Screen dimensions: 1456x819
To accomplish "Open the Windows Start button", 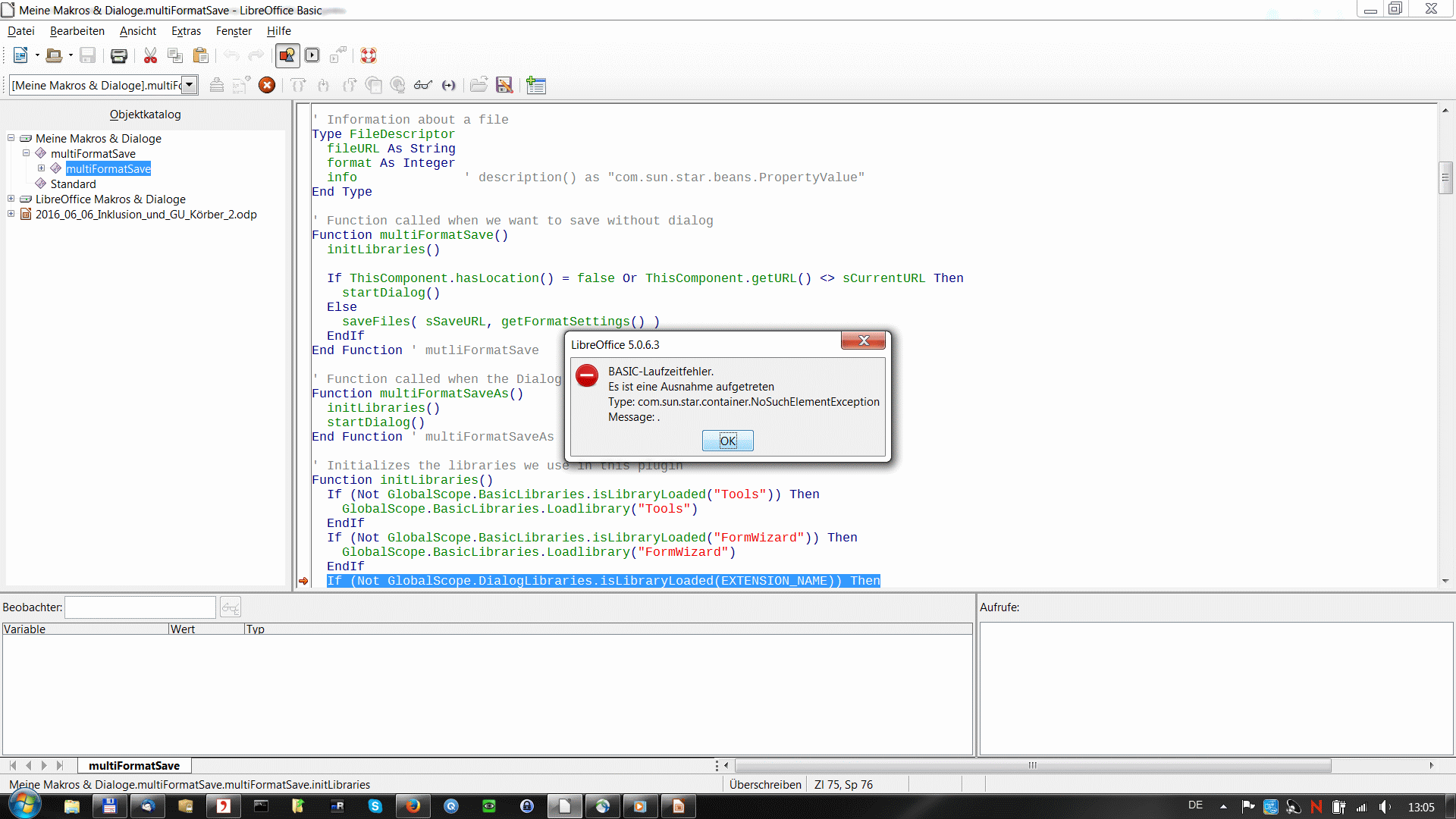I will coord(24,805).
